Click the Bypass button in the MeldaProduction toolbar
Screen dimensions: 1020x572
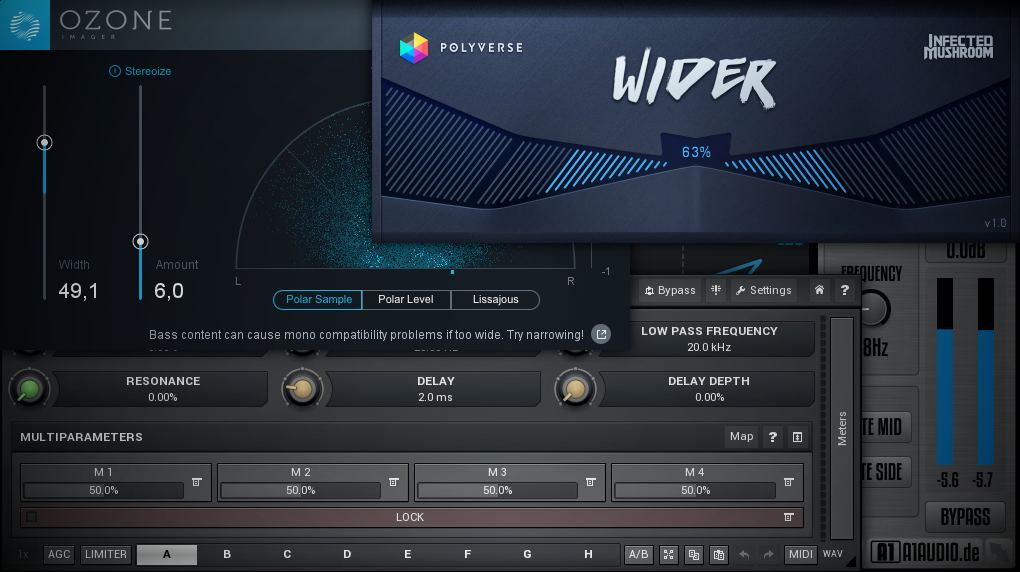[669, 290]
